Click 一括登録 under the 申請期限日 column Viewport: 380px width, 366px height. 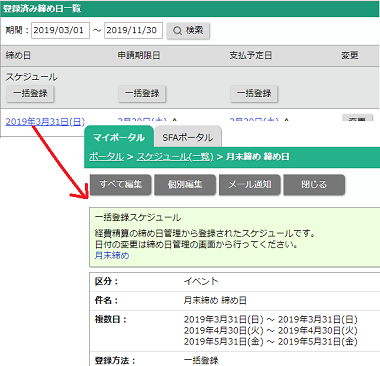click(x=142, y=93)
